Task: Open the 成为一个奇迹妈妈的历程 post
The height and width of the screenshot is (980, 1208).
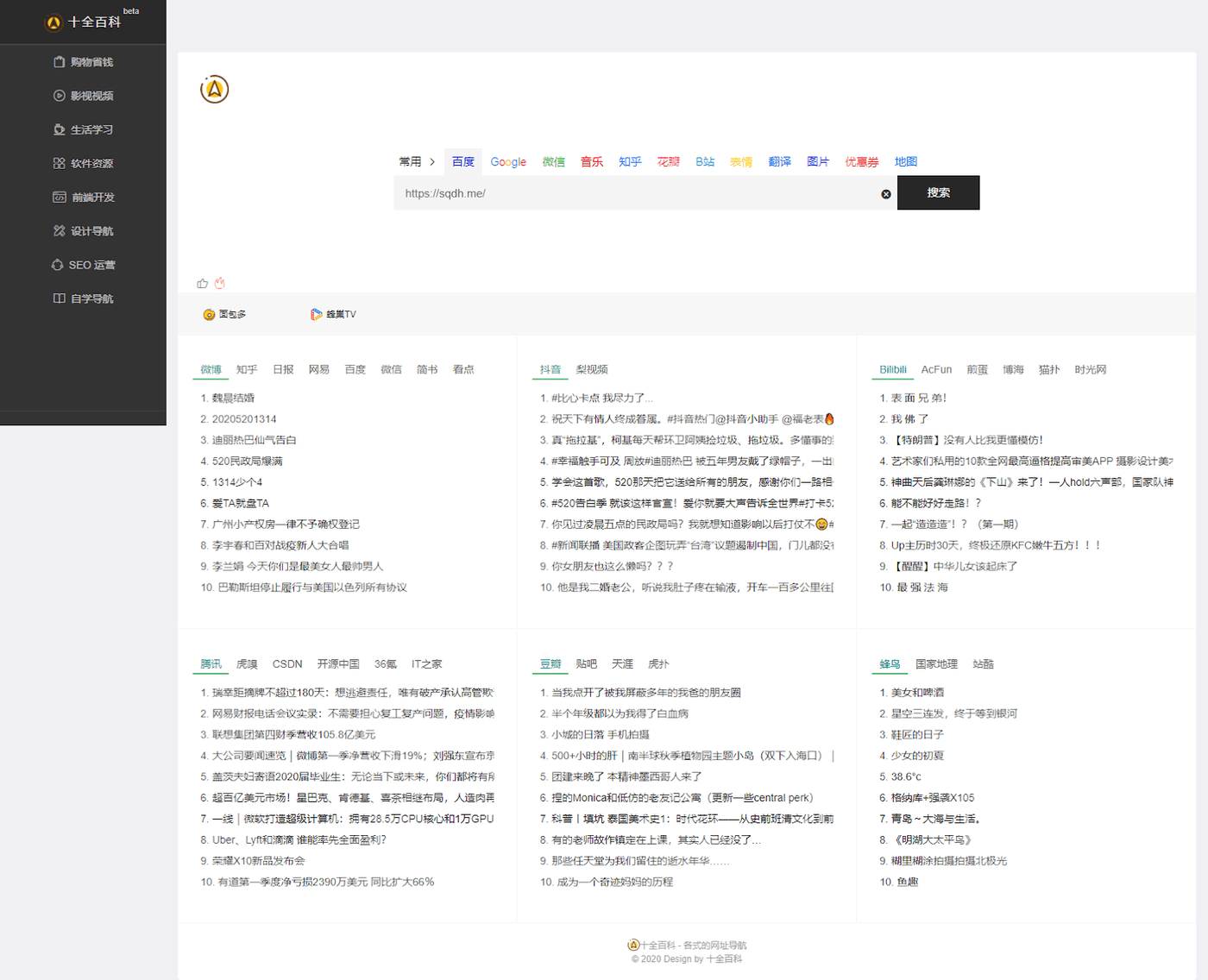Action: click(x=615, y=883)
